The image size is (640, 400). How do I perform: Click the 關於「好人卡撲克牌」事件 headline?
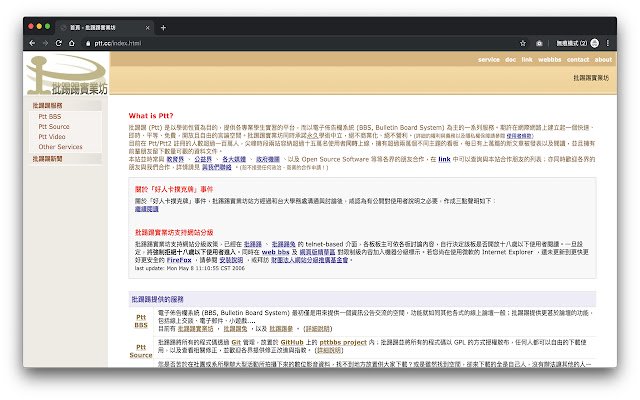174,189
